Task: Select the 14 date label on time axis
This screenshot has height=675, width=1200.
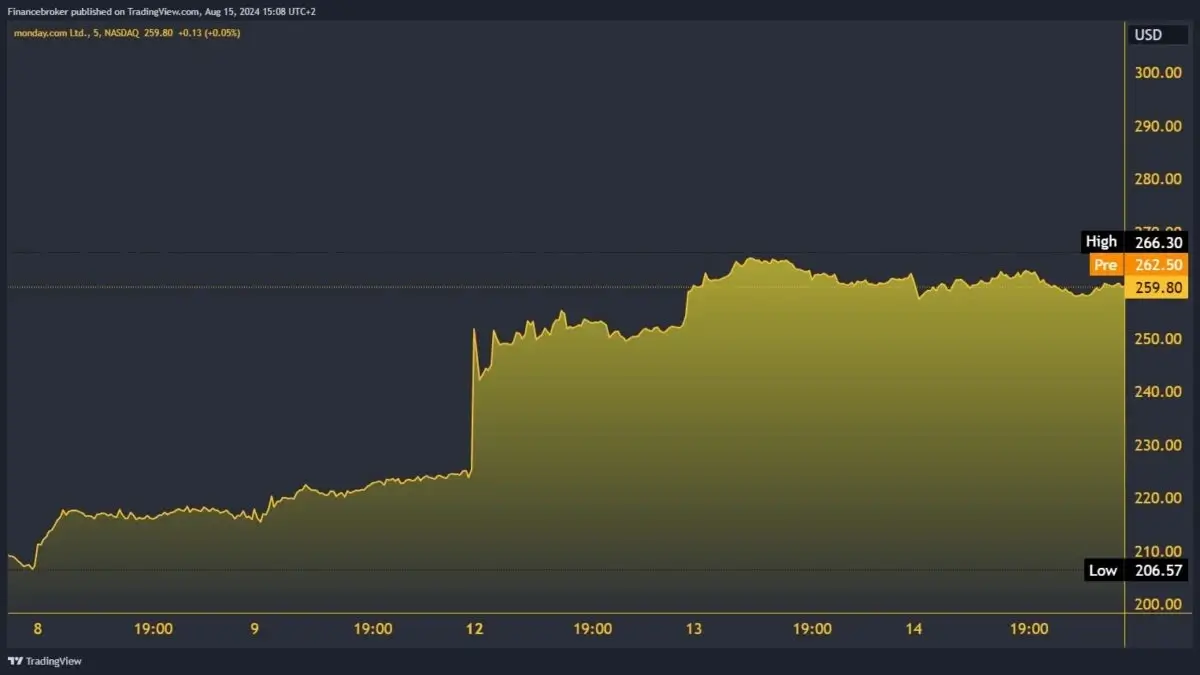Action: tap(913, 630)
